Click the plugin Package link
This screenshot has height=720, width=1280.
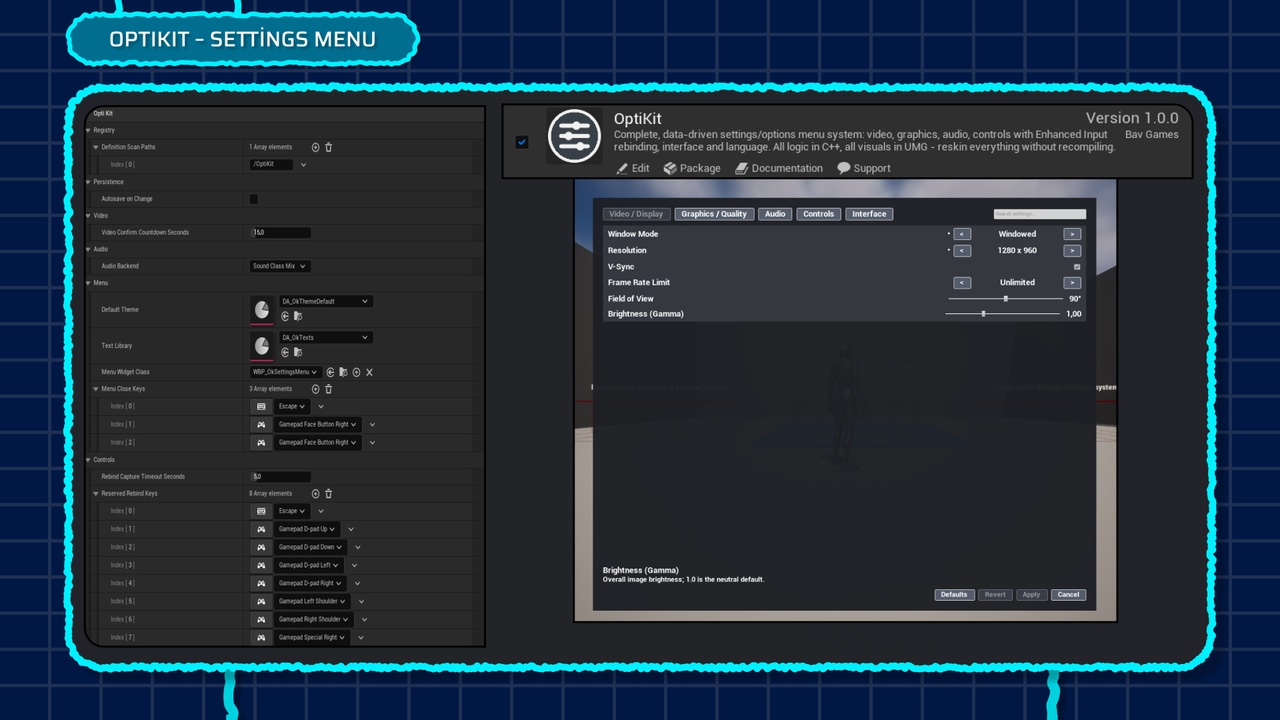point(692,168)
